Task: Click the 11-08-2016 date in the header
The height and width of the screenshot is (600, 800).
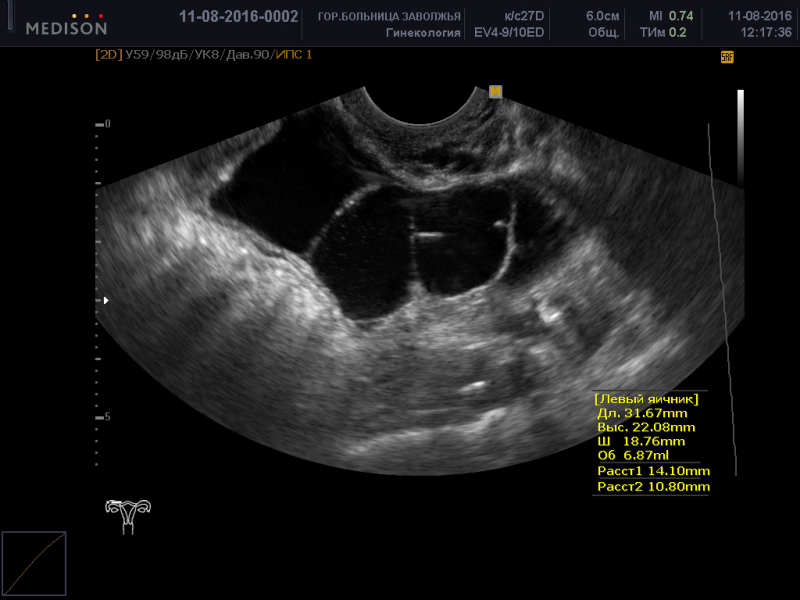Action: (760, 16)
